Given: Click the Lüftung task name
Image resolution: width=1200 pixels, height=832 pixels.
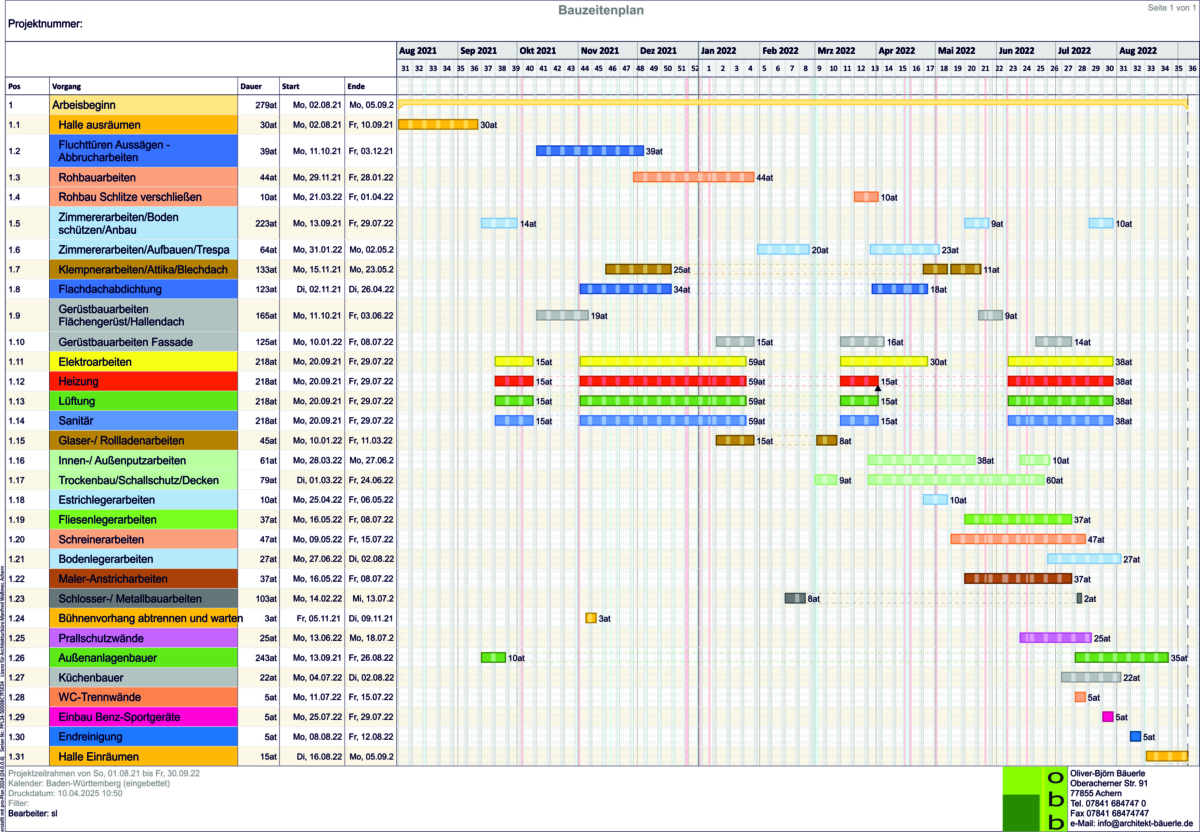Looking at the screenshot, I should [78, 401].
